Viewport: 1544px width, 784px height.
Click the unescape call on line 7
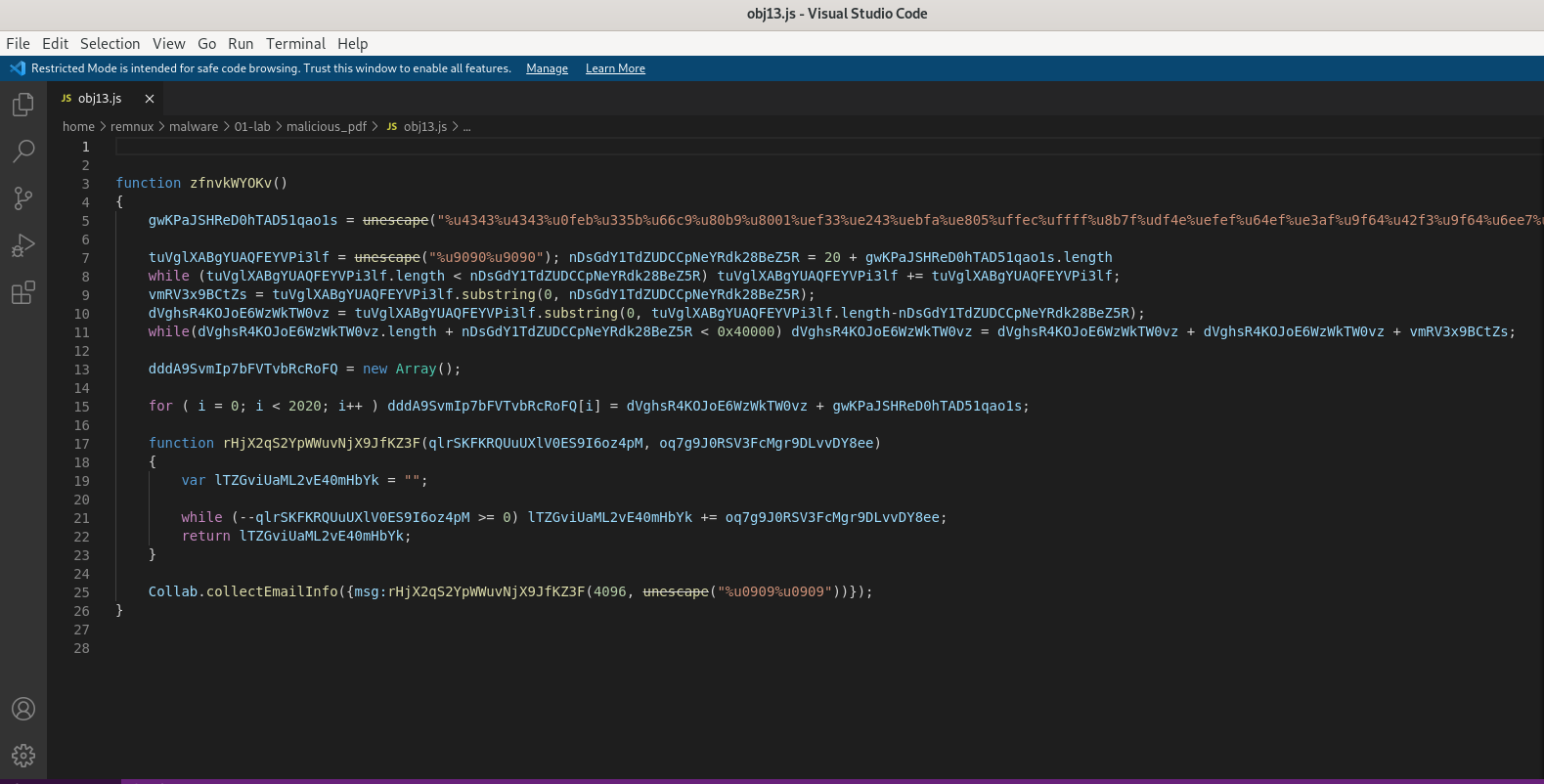click(387, 257)
